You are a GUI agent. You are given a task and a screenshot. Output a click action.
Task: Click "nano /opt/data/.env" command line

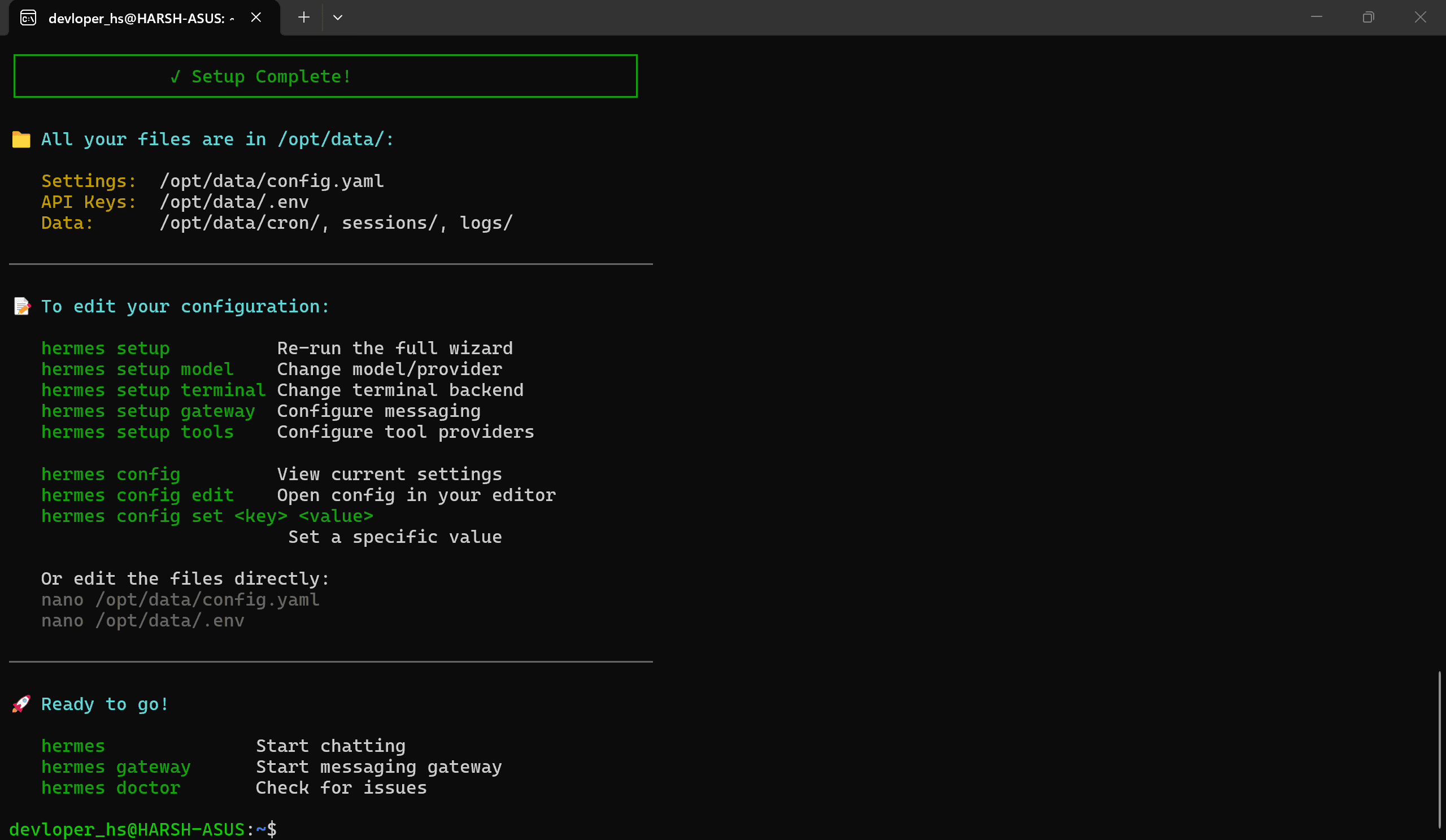[x=142, y=621]
